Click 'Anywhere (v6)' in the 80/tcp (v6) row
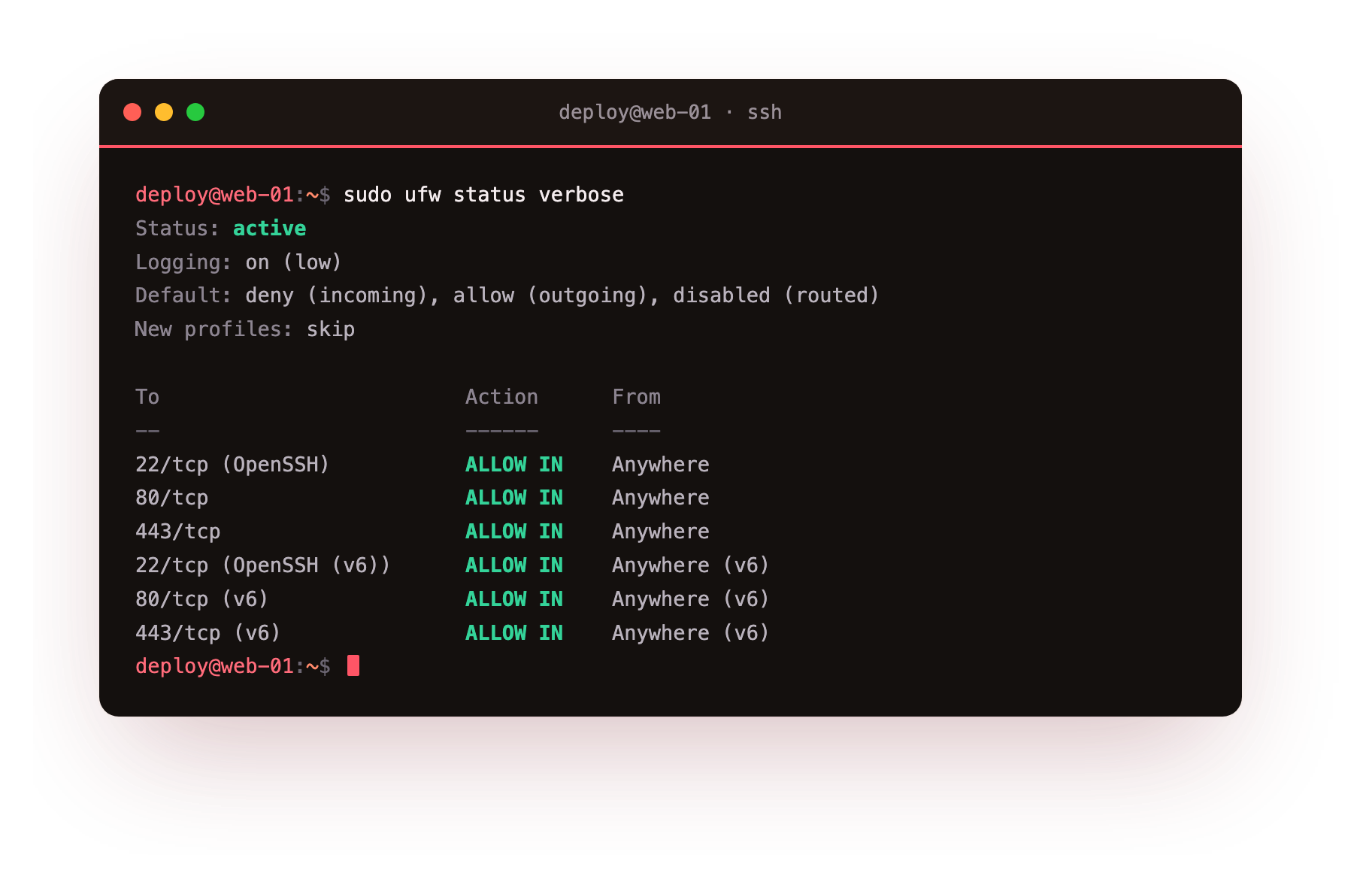 point(691,599)
